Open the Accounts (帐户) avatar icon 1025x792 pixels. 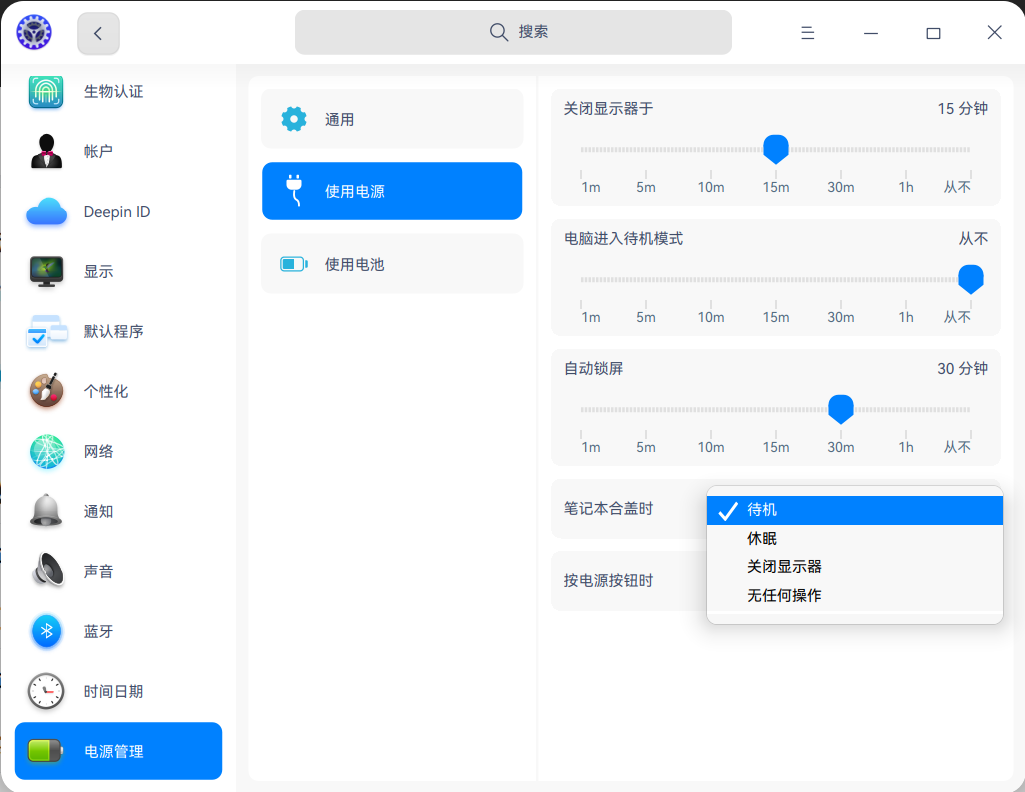[x=46, y=152]
